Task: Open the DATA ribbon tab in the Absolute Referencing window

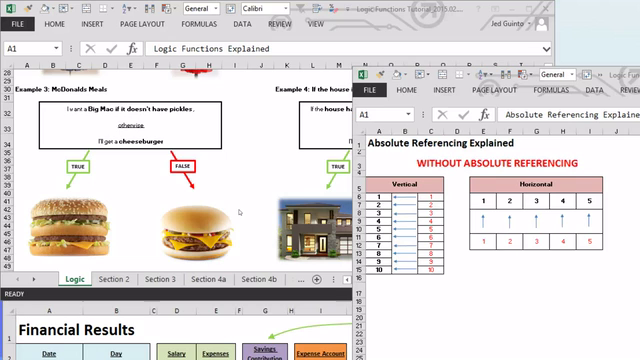Action: [x=594, y=90]
